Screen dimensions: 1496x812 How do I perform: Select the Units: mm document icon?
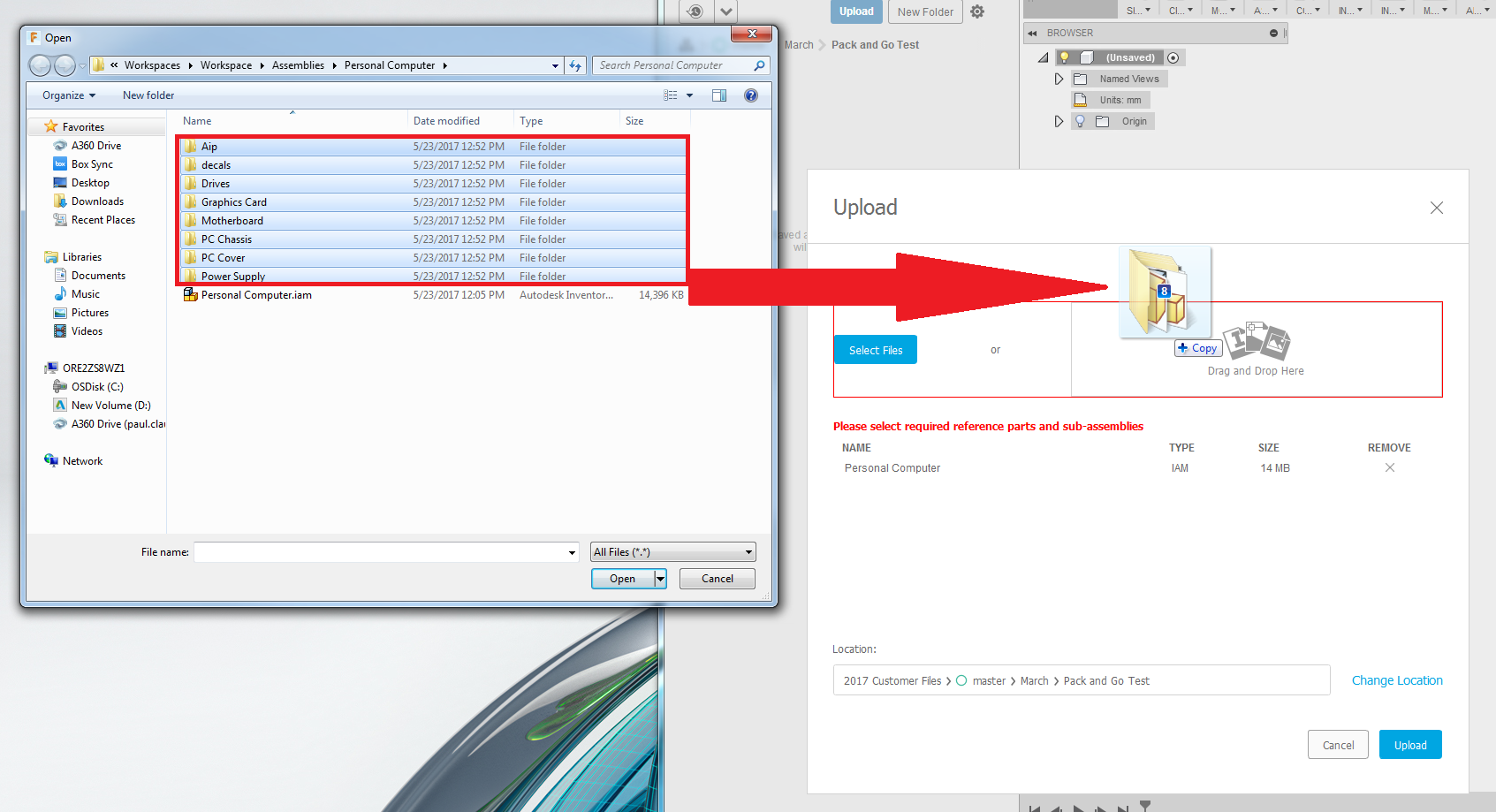click(x=1080, y=100)
